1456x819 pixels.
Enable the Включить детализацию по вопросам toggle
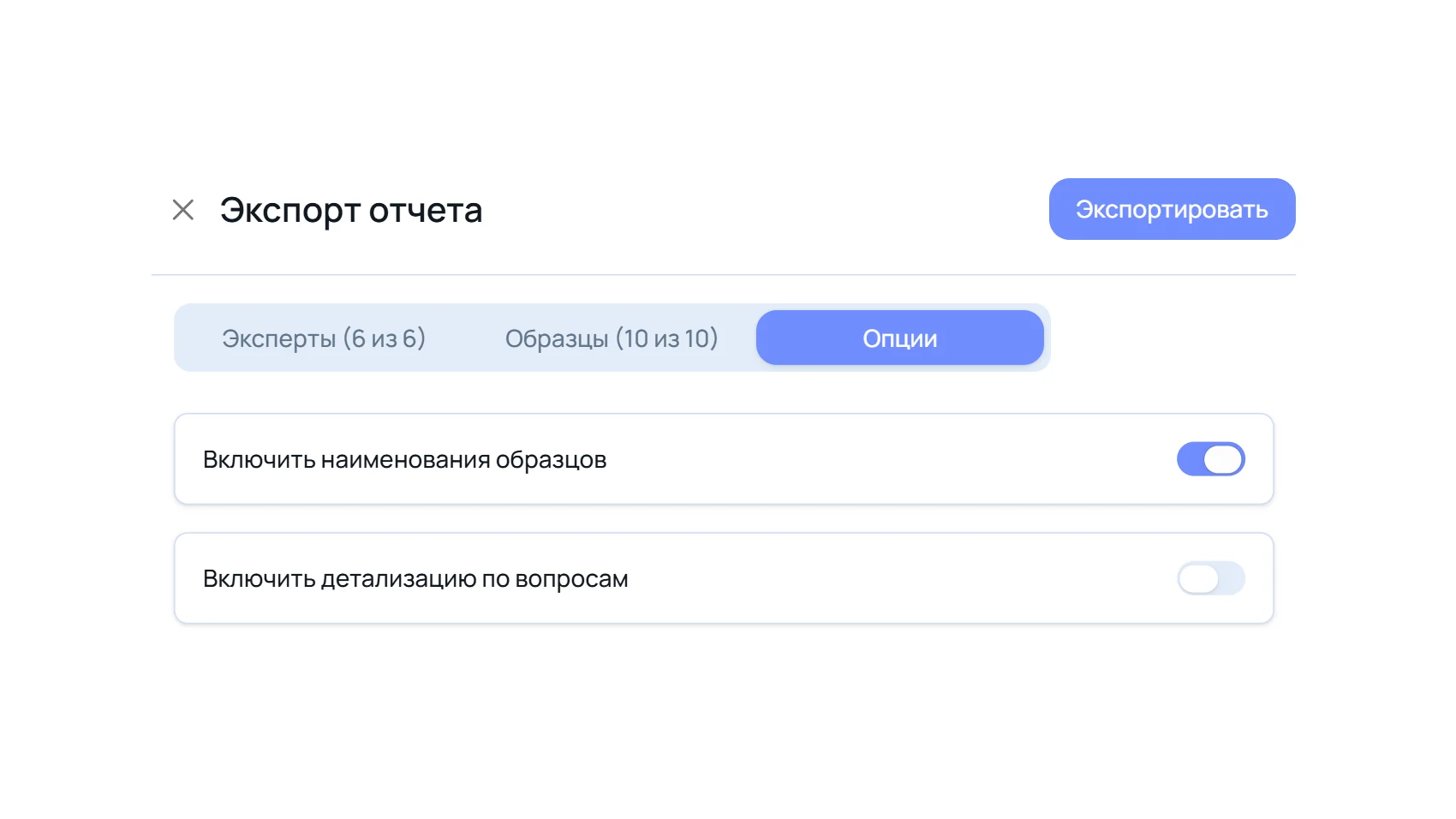1210,578
